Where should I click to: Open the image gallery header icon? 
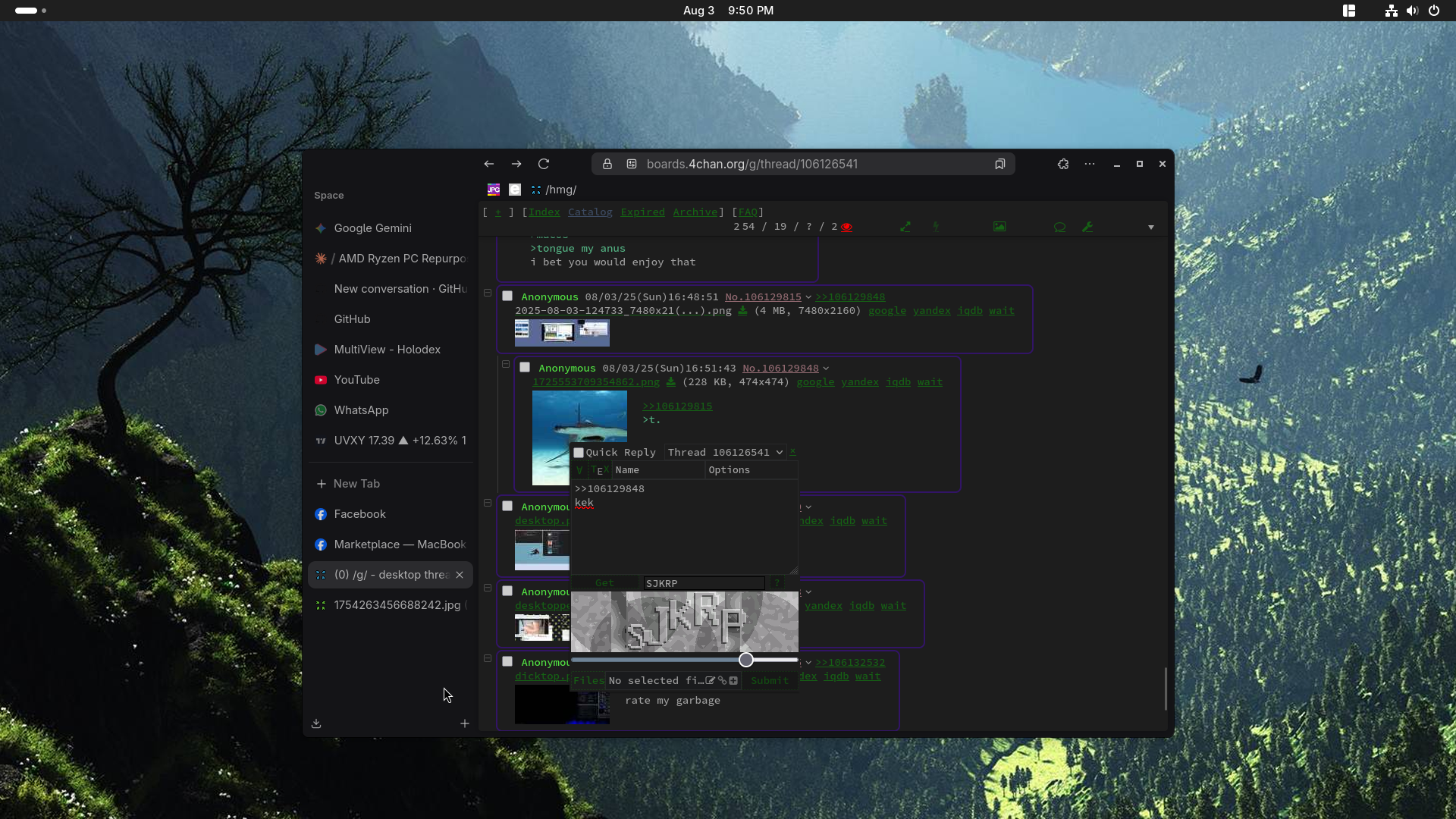pyautogui.click(x=999, y=227)
